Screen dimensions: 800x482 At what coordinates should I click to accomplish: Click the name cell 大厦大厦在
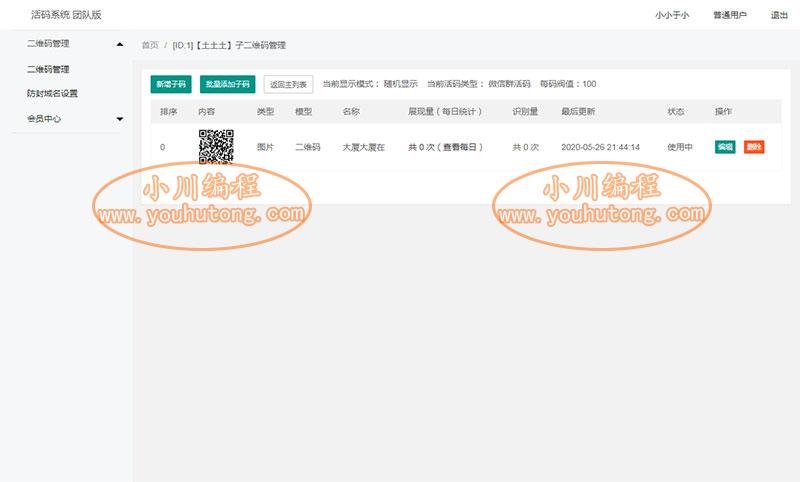point(363,147)
